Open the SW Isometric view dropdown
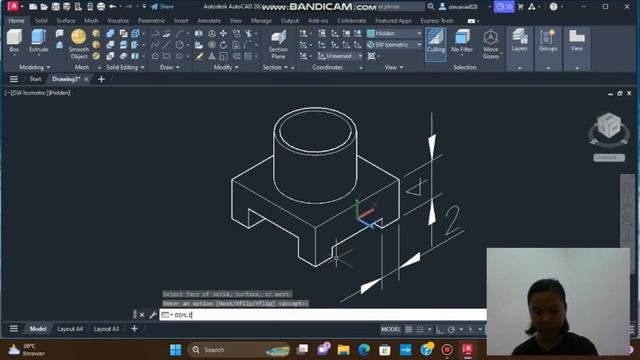Screen dimensions: 640x360 (x=394, y=45)
